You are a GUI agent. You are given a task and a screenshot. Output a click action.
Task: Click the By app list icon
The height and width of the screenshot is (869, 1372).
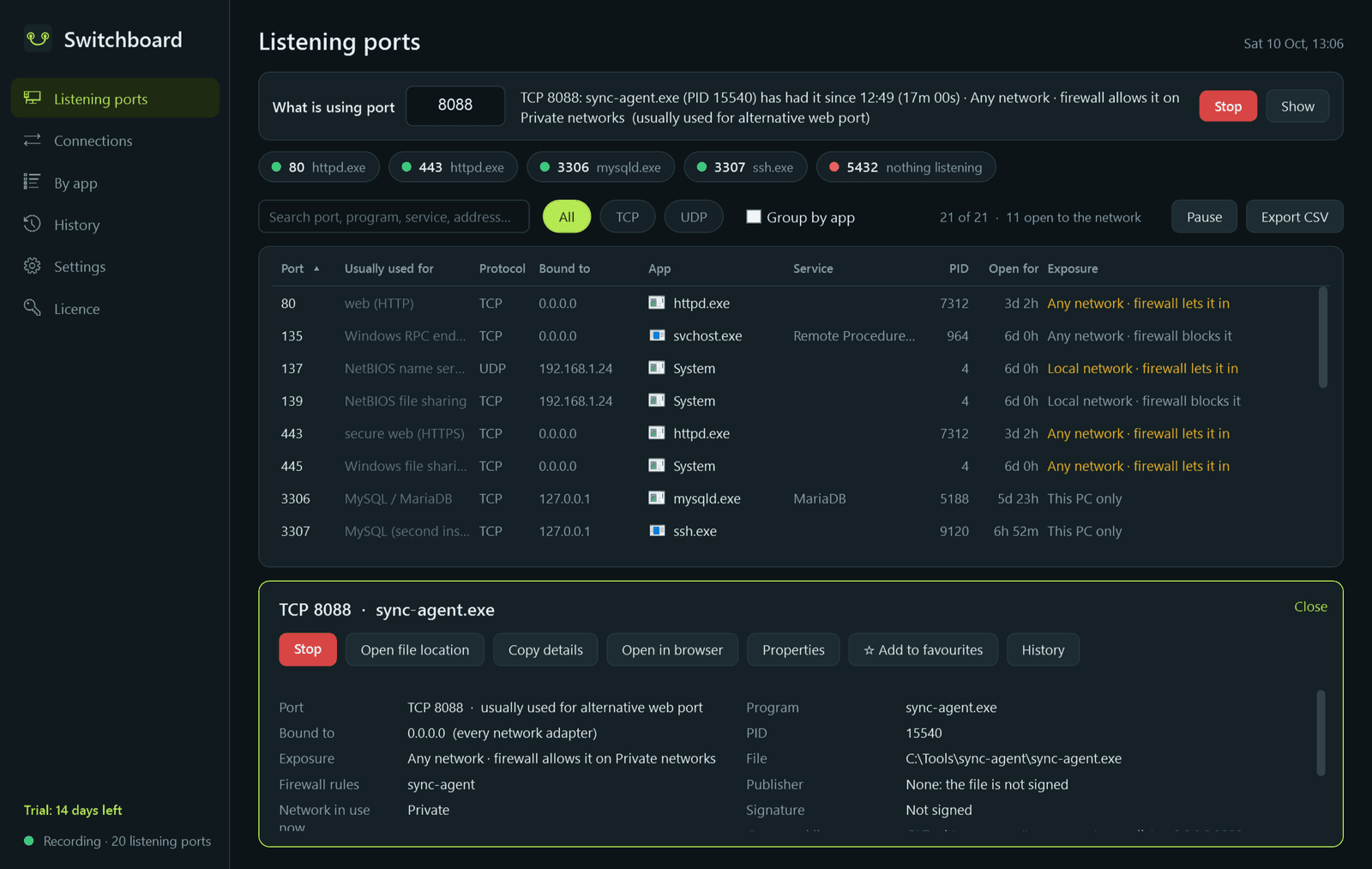[x=33, y=182]
